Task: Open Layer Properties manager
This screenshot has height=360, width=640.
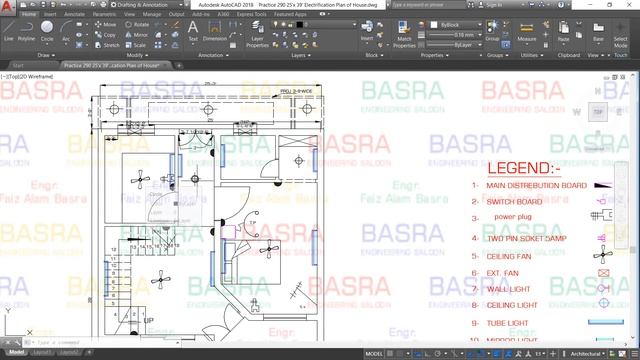Action: pyautogui.click(x=257, y=34)
